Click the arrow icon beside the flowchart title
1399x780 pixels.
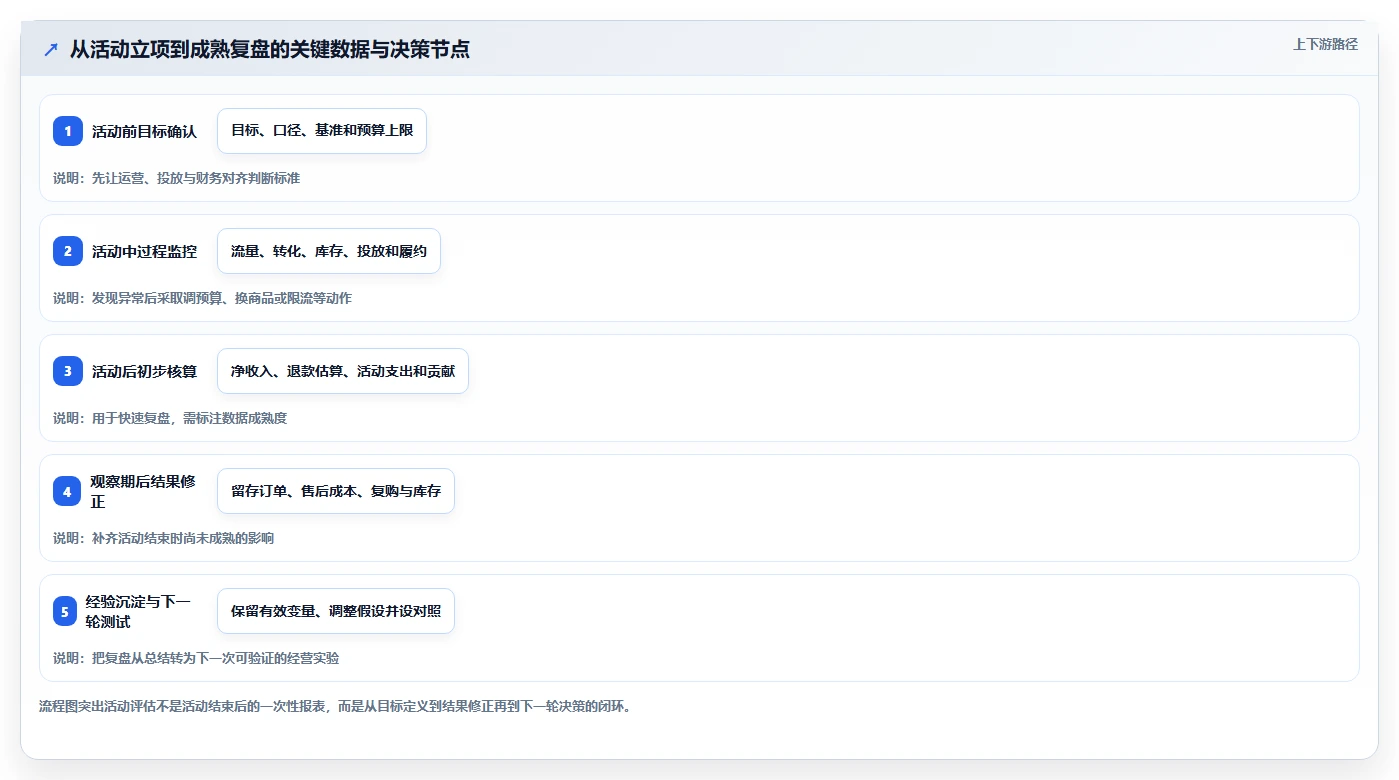coord(51,49)
